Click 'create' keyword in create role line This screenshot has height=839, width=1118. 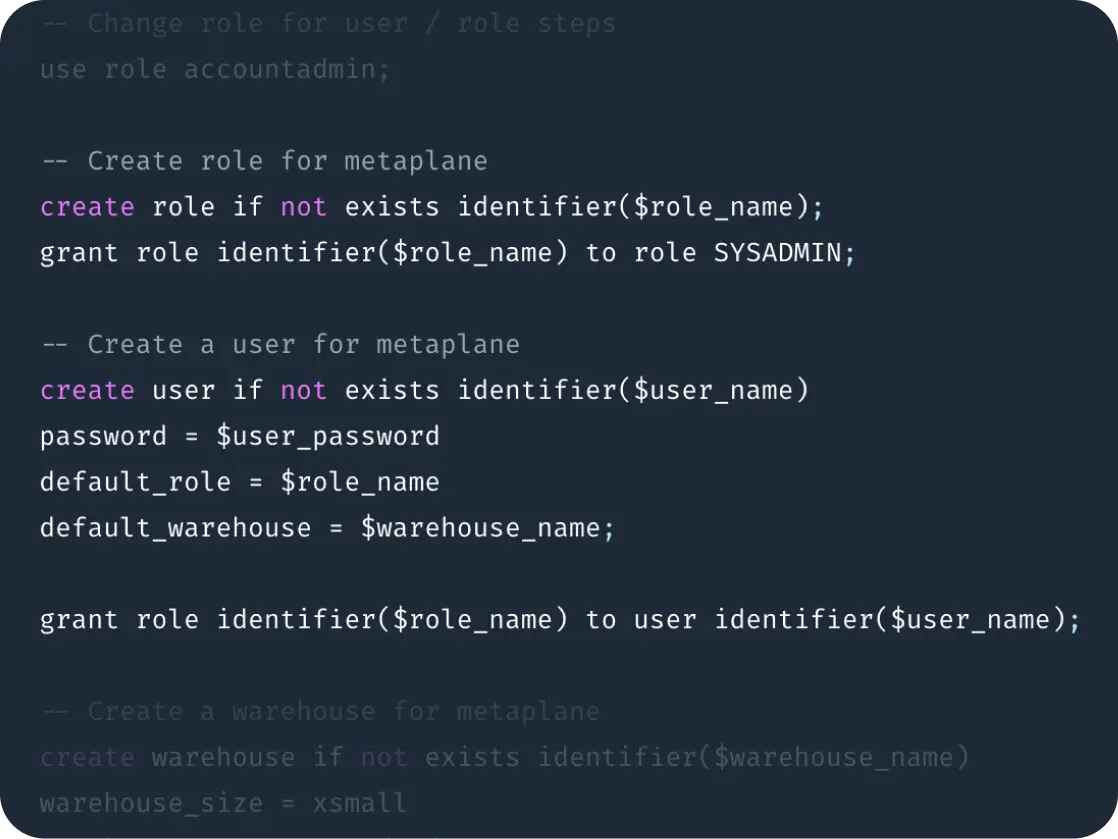[x=87, y=207]
